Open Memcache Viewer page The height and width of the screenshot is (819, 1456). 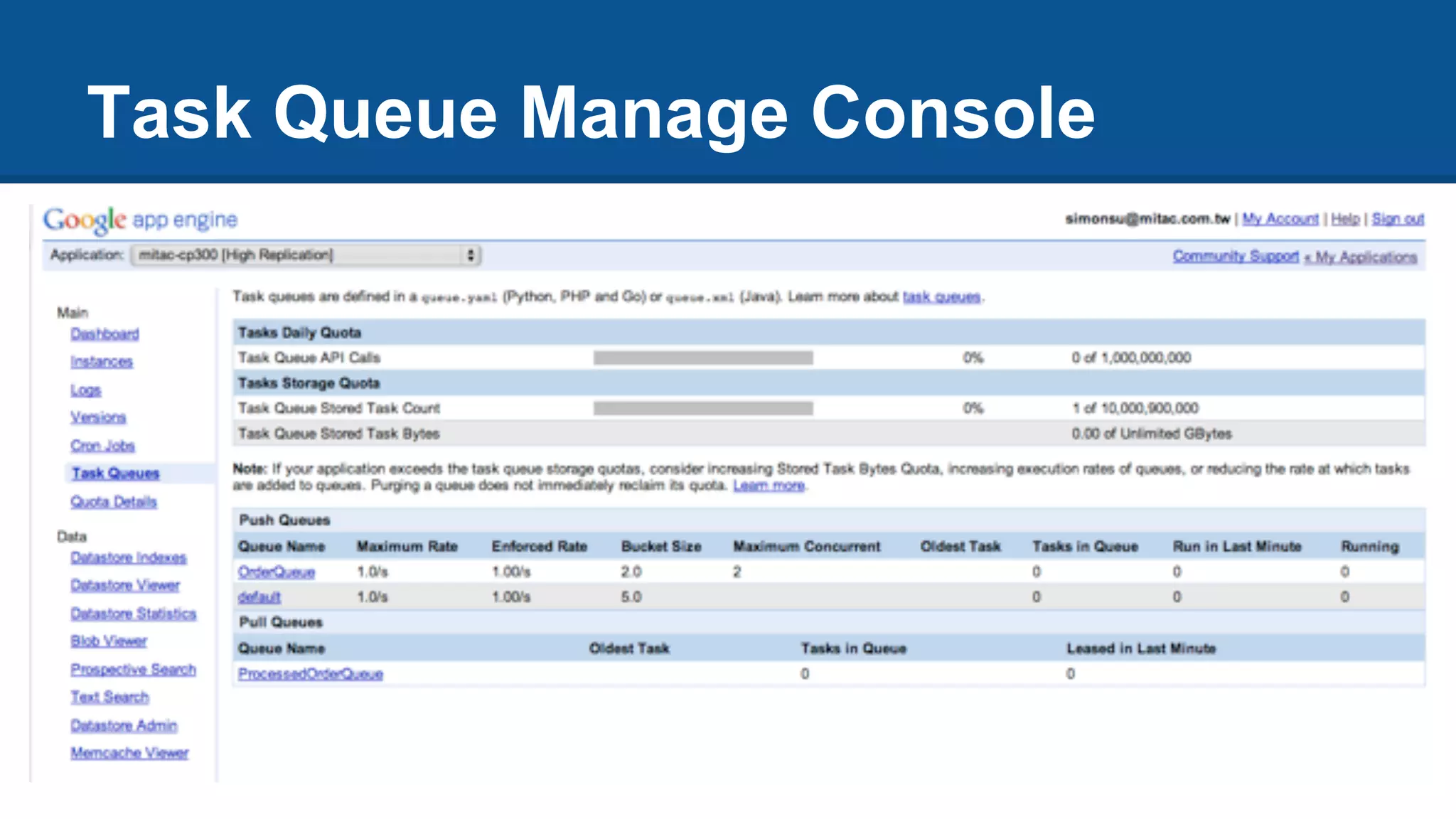click(x=129, y=753)
